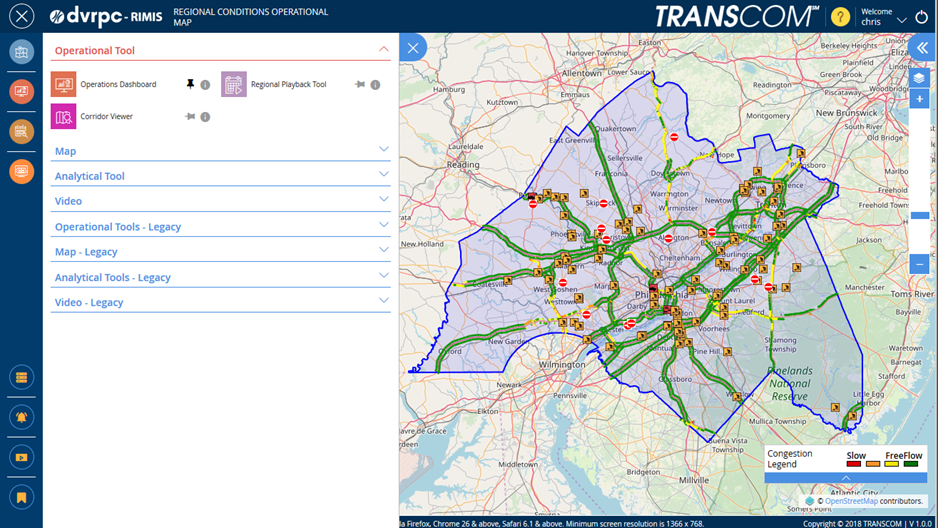Viewport: 938px width, 528px height.
Task: Open the Corridor Viewer link
Action: pos(106,117)
